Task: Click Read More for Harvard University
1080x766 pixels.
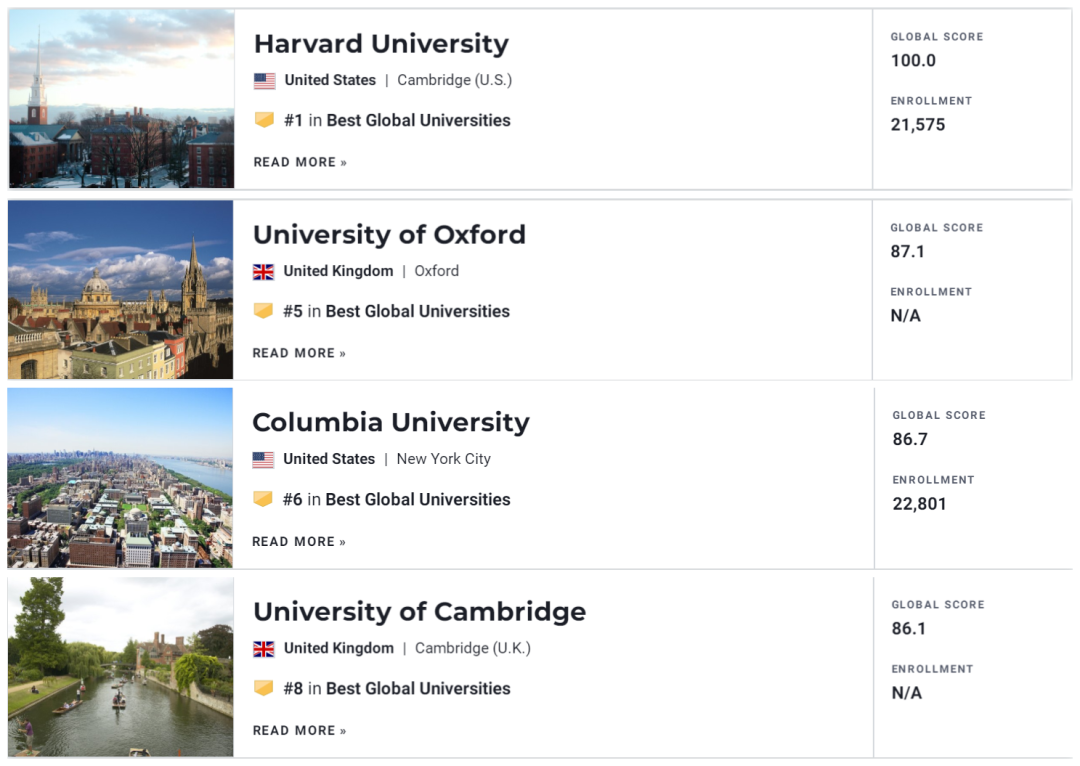Action: 300,162
